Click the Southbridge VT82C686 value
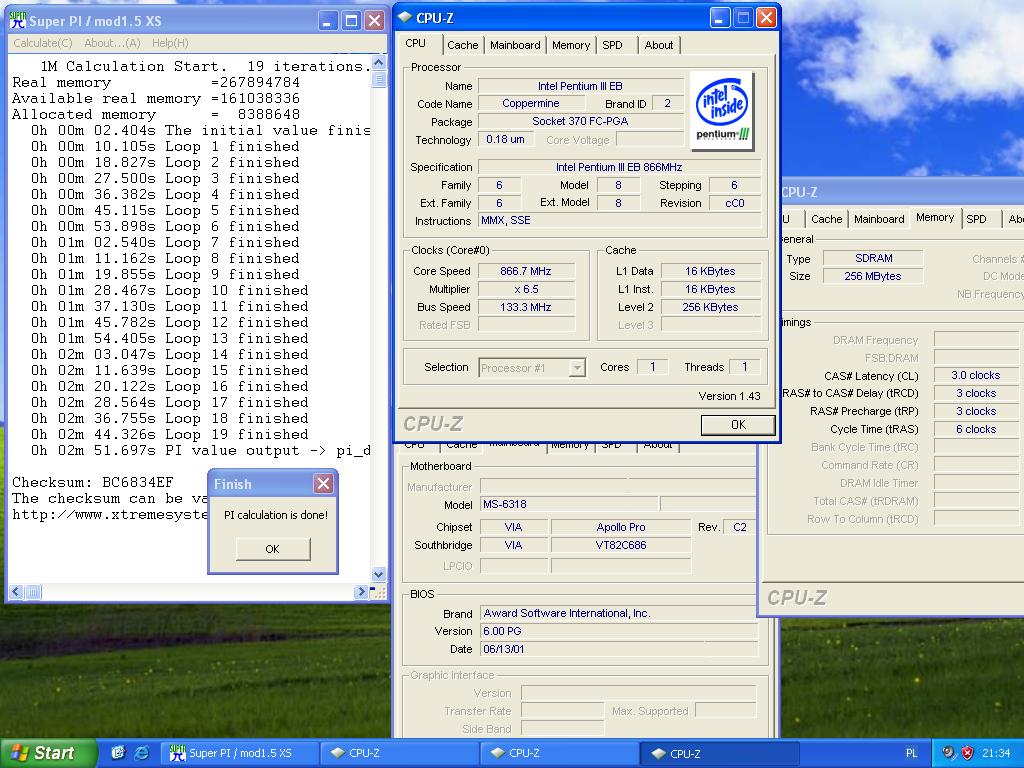Image resolution: width=1024 pixels, height=768 pixels. (621, 545)
